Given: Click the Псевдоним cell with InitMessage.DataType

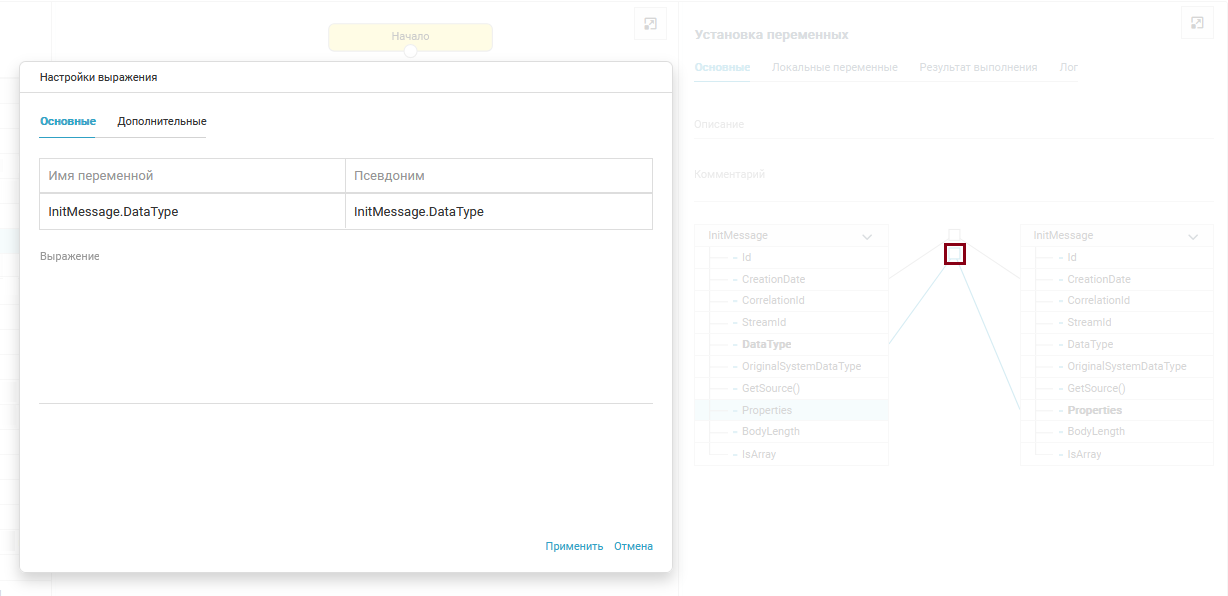Looking at the screenshot, I should tap(498, 211).
